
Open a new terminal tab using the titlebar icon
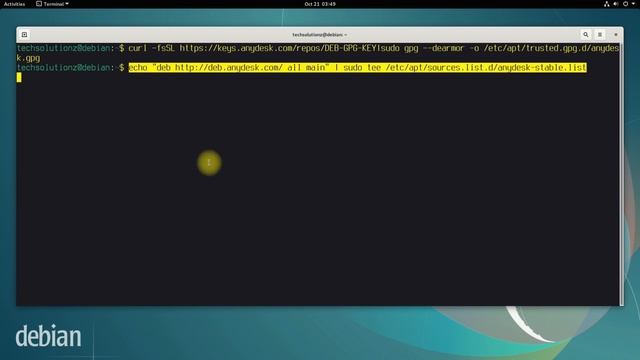[x=24, y=35]
